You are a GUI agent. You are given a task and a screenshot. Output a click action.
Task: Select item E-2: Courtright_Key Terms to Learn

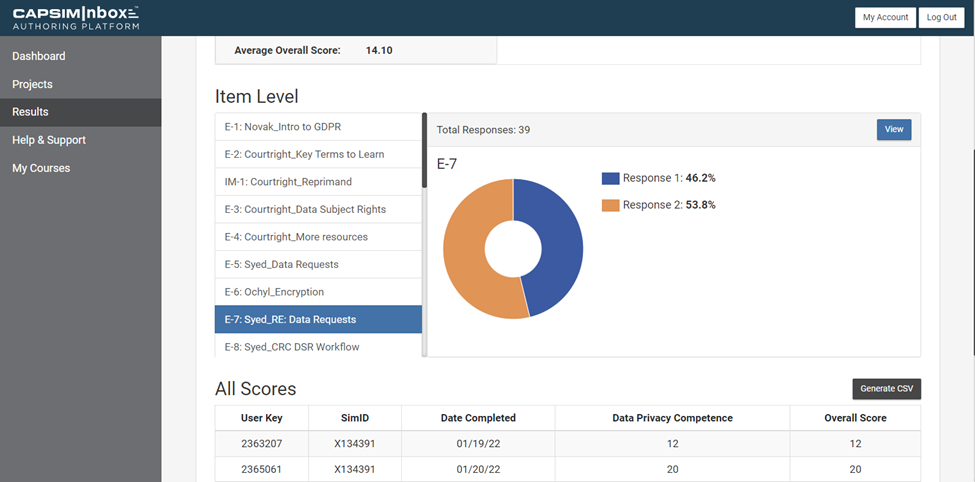point(318,154)
